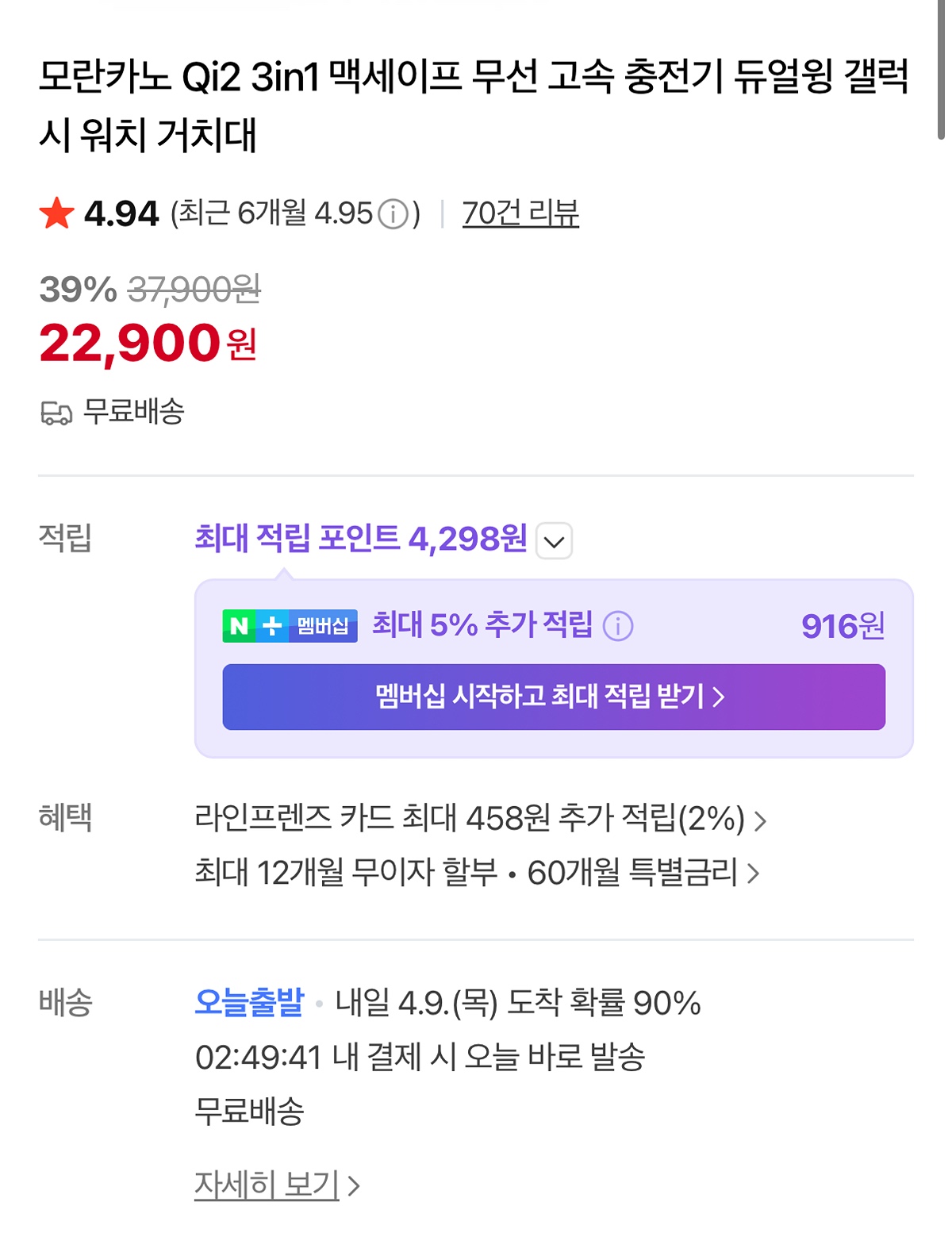View 최대 12개월 무이자 할부 details
This screenshot has width=952, height=1252.
click(346, 873)
